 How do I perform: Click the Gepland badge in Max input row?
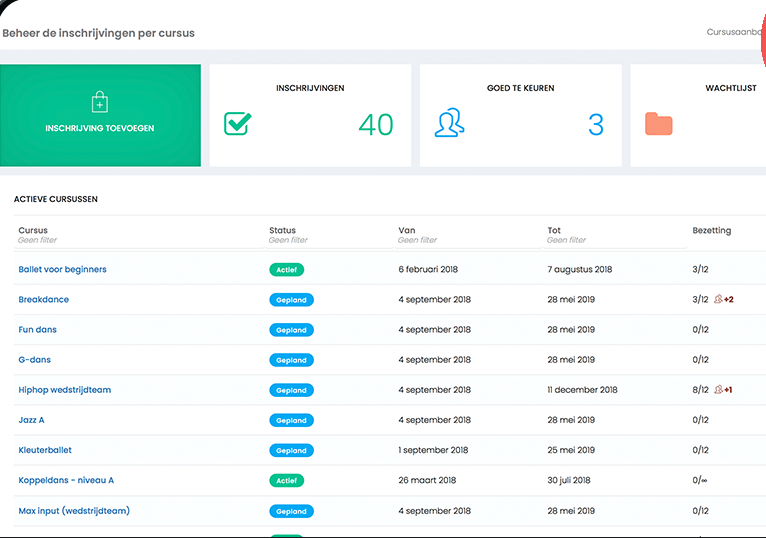point(292,512)
